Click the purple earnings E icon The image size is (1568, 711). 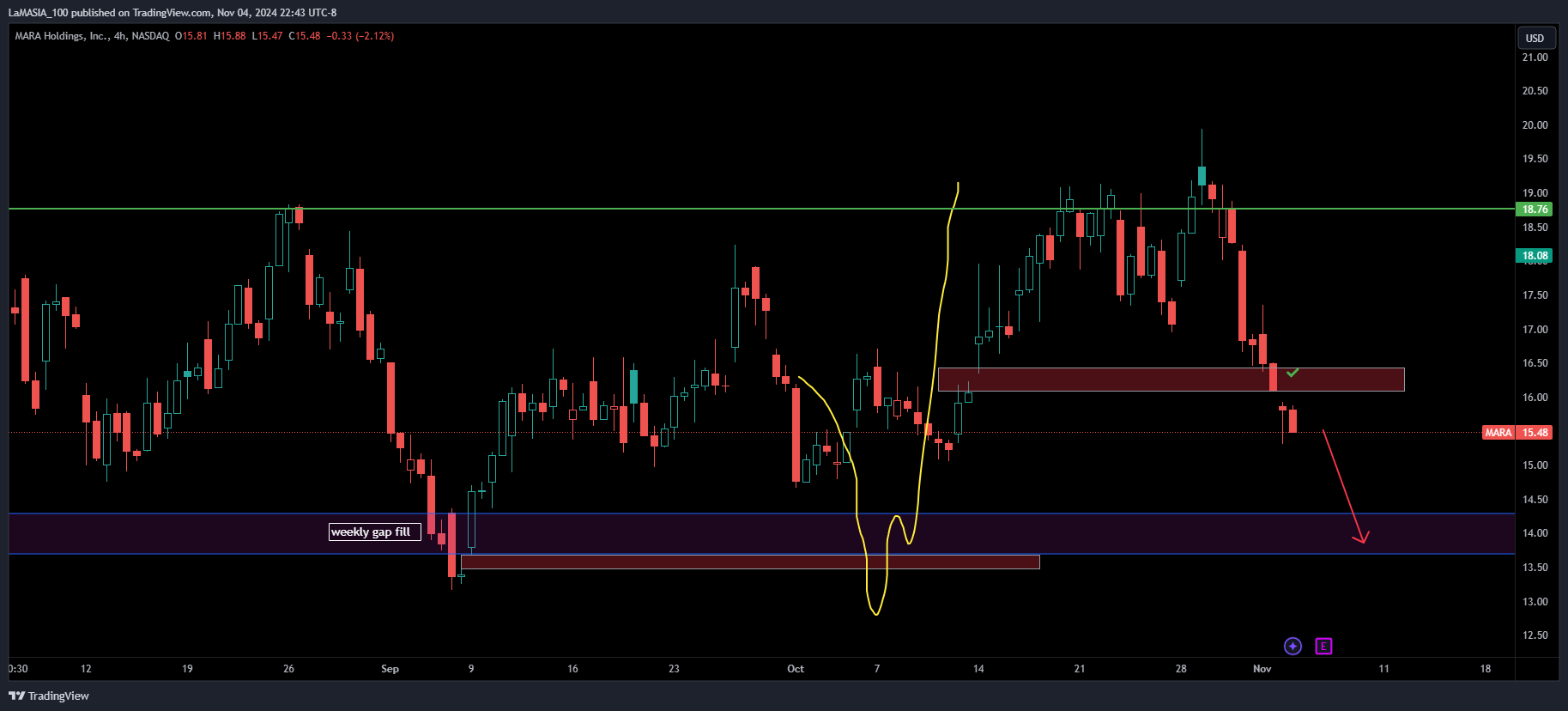[x=1323, y=646]
